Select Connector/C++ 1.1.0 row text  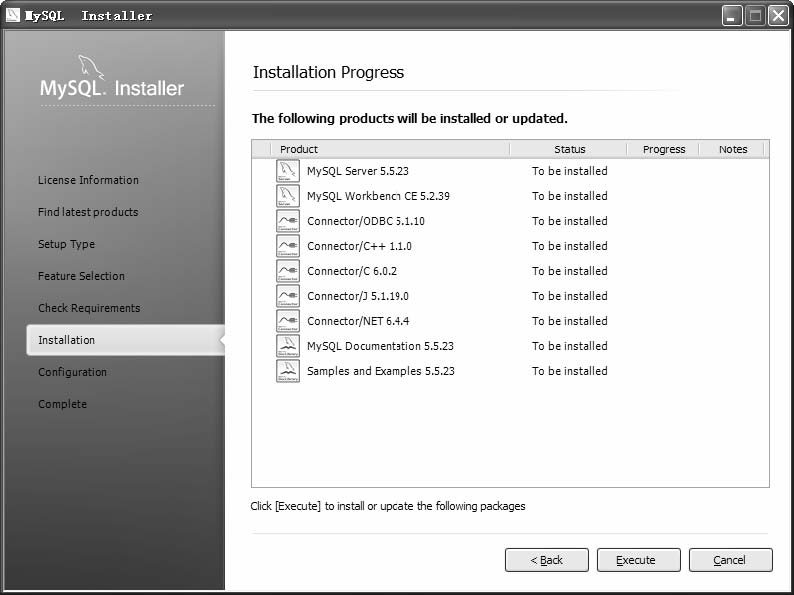[x=359, y=246]
